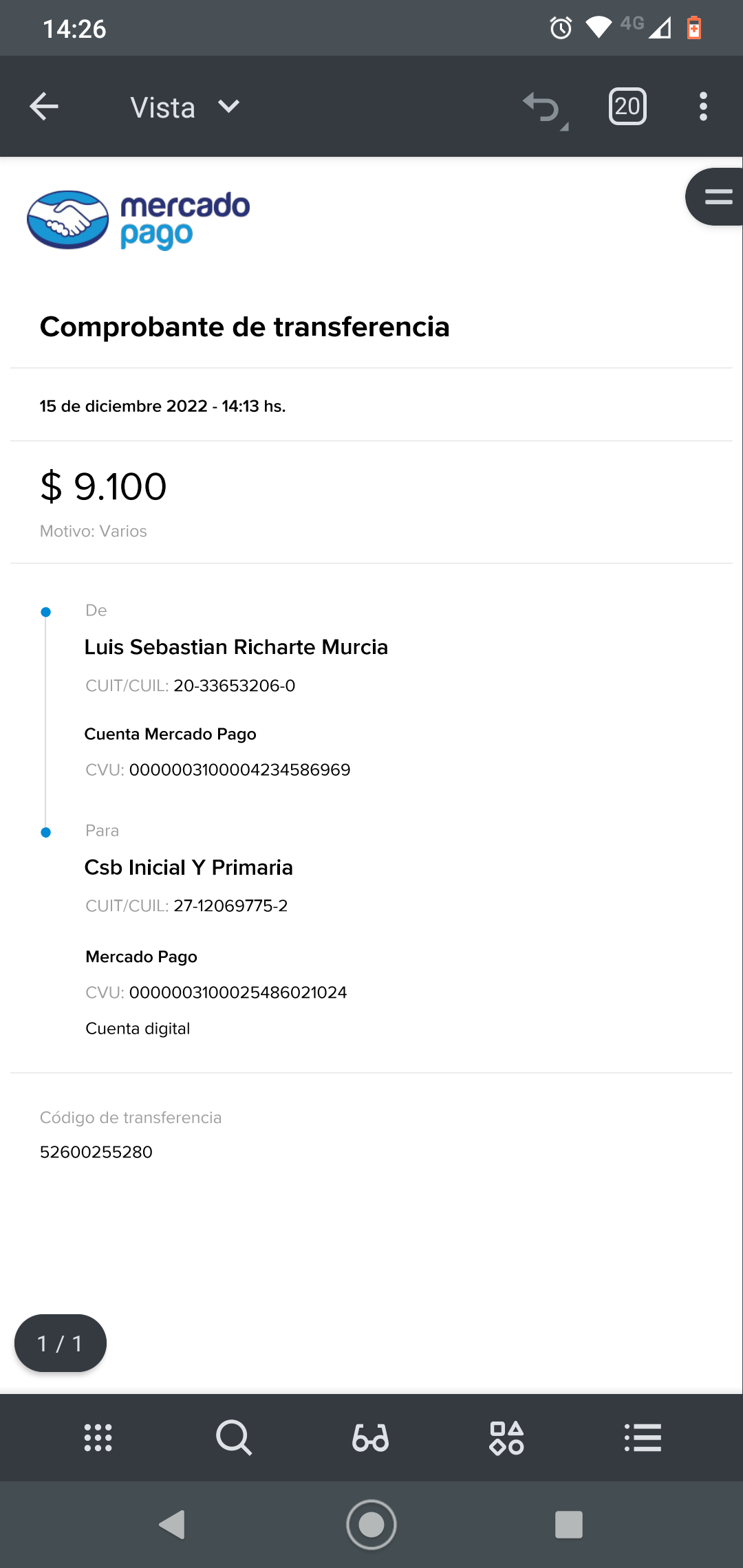
Task: Expand the side panel handle
Action: pos(717,197)
